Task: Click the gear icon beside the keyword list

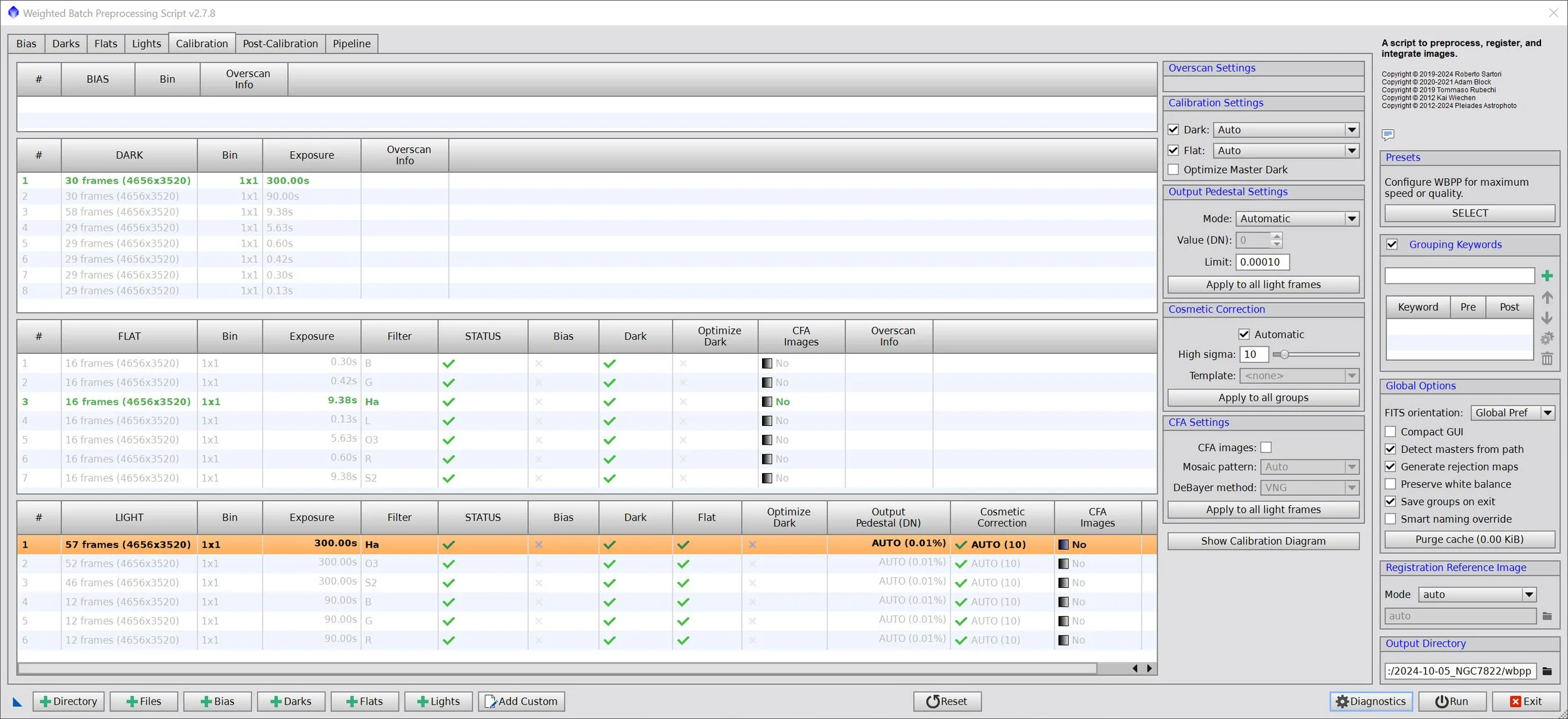Action: click(1547, 338)
